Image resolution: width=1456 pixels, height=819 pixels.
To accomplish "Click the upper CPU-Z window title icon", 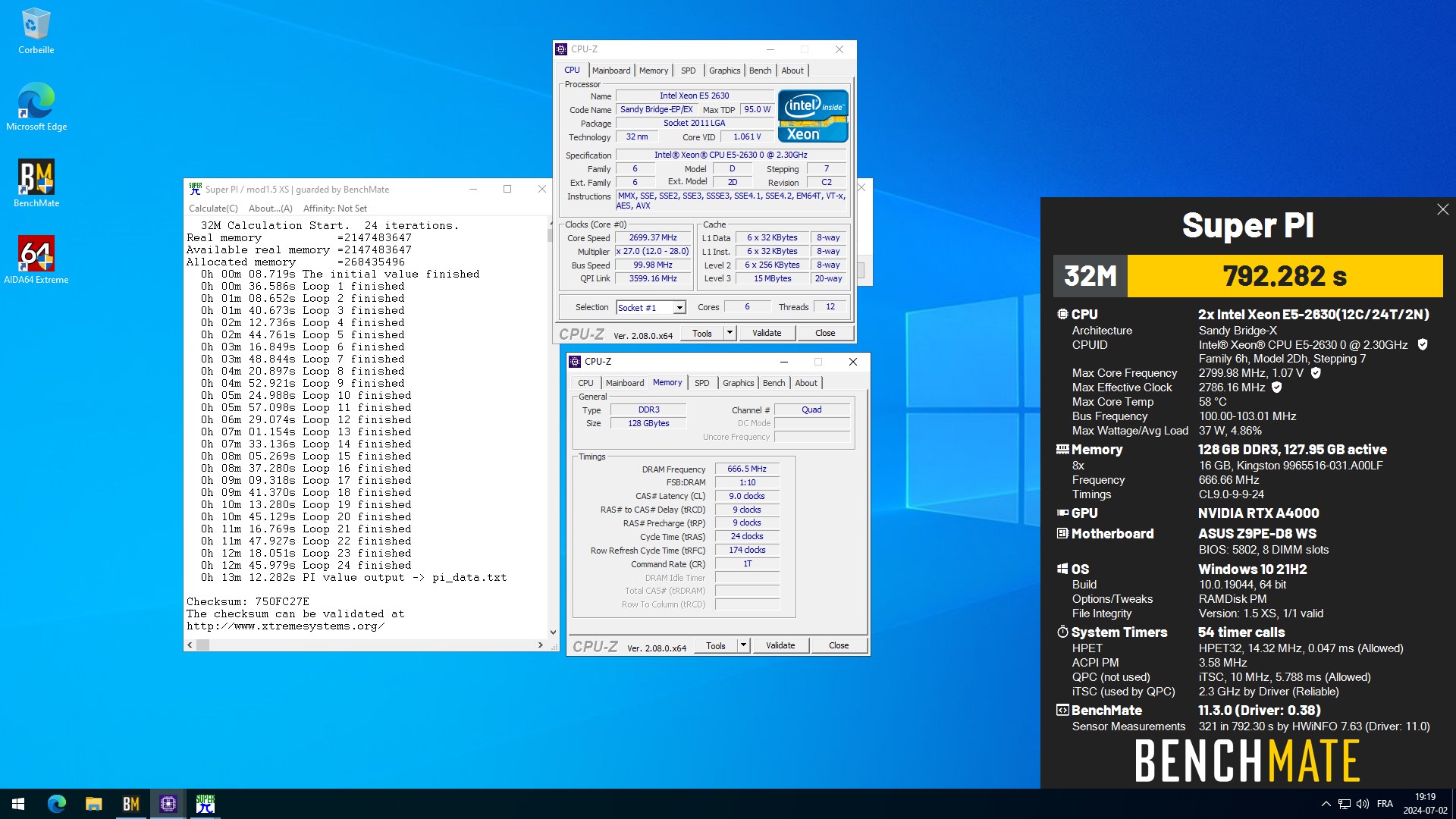I will [561, 49].
